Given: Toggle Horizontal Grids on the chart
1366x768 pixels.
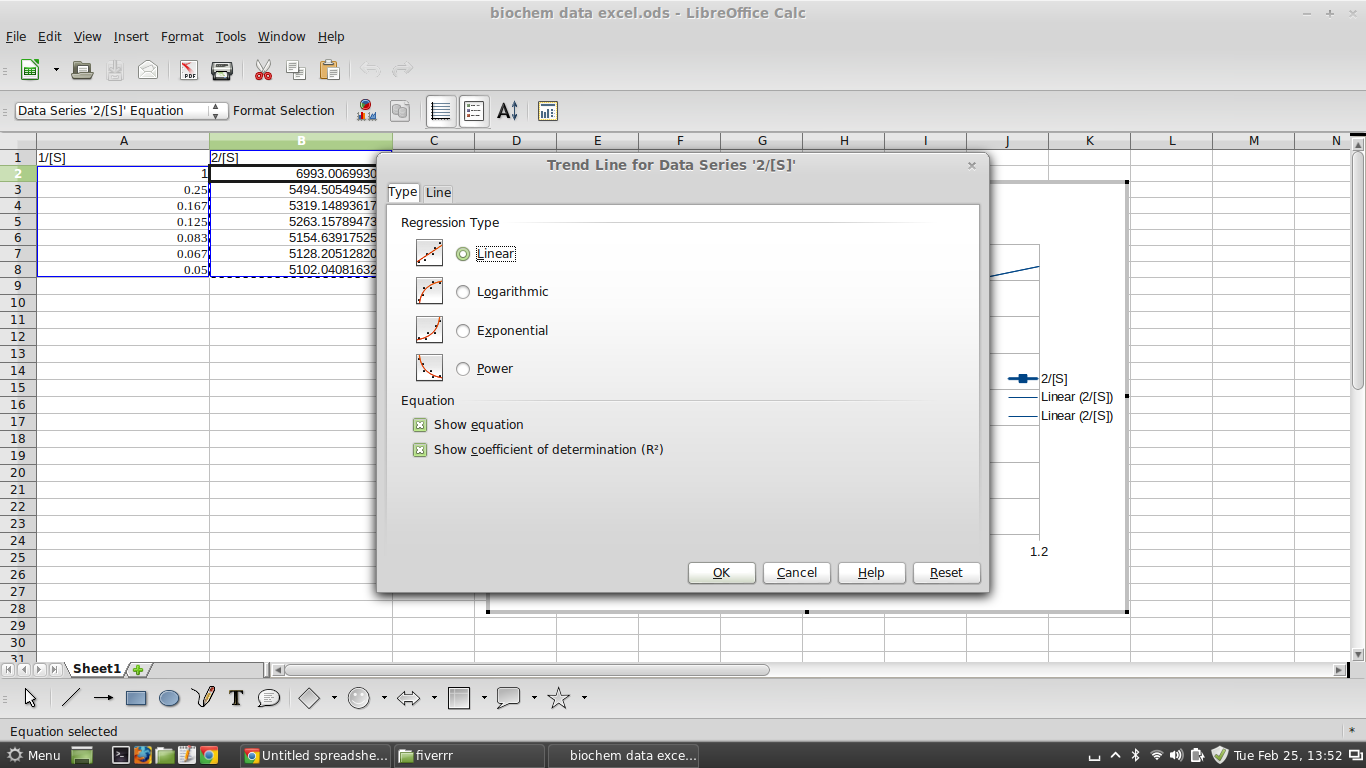Looking at the screenshot, I should click(x=438, y=111).
